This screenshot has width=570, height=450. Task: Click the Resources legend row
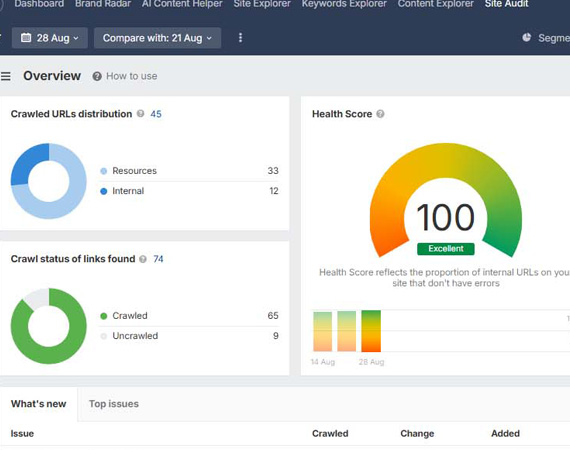coord(189,171)
